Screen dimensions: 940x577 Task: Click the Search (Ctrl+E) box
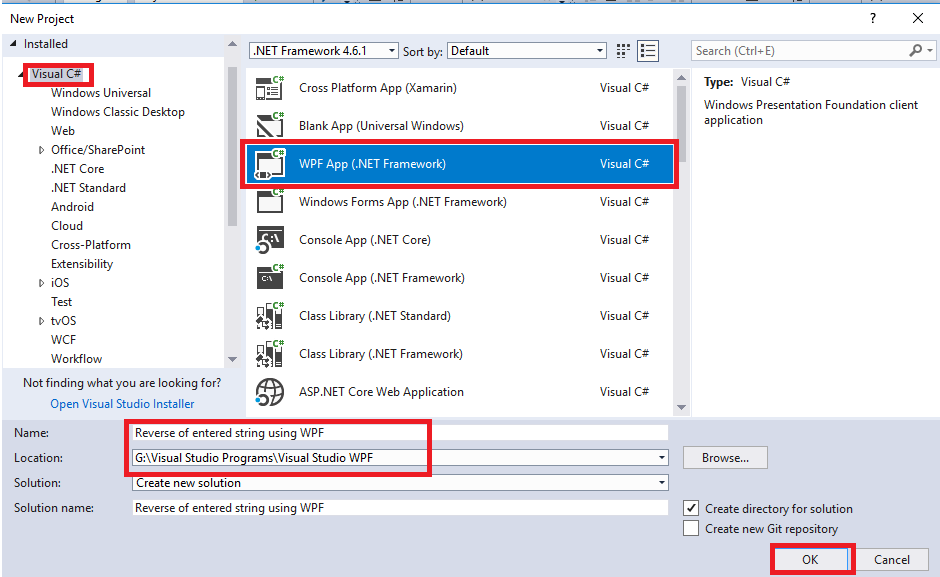(800, 51)
